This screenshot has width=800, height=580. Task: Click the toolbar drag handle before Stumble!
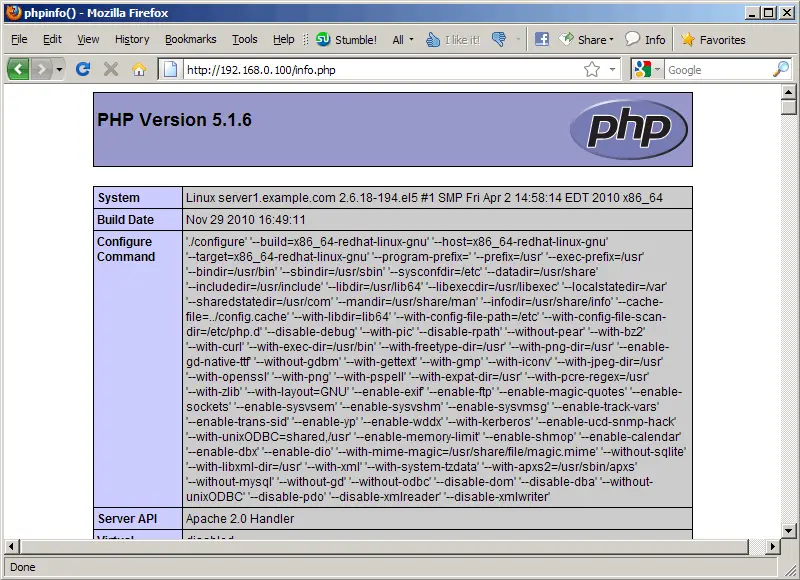(x=306, y=40)
